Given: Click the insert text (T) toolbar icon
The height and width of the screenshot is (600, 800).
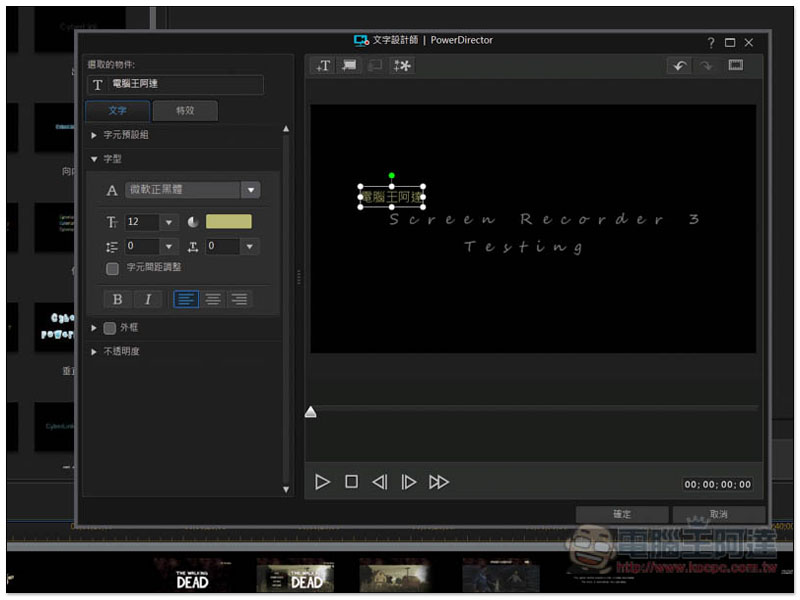Looking at the screenshot, I should (x=323, y=66).
